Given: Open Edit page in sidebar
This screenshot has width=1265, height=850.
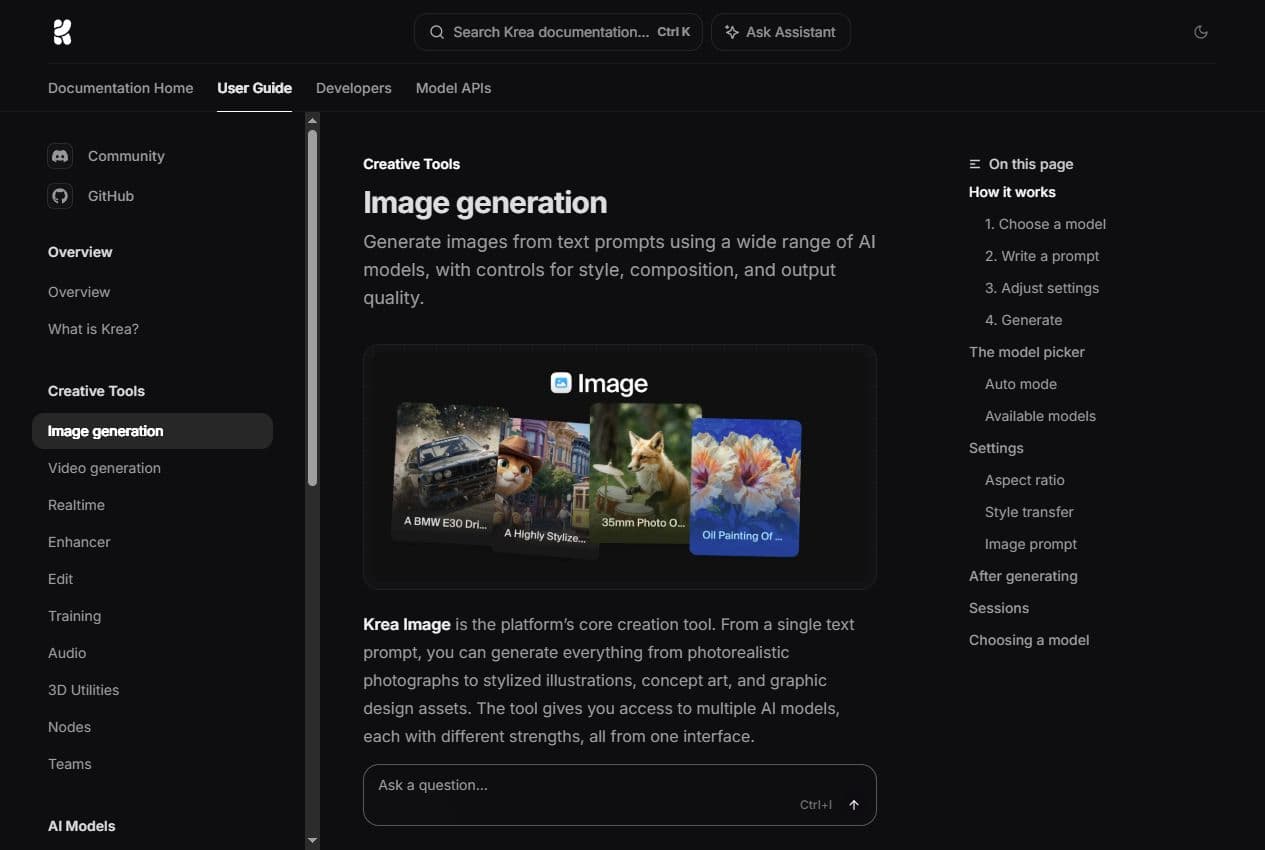Looking at the screenshot, I should click(60, 579).
